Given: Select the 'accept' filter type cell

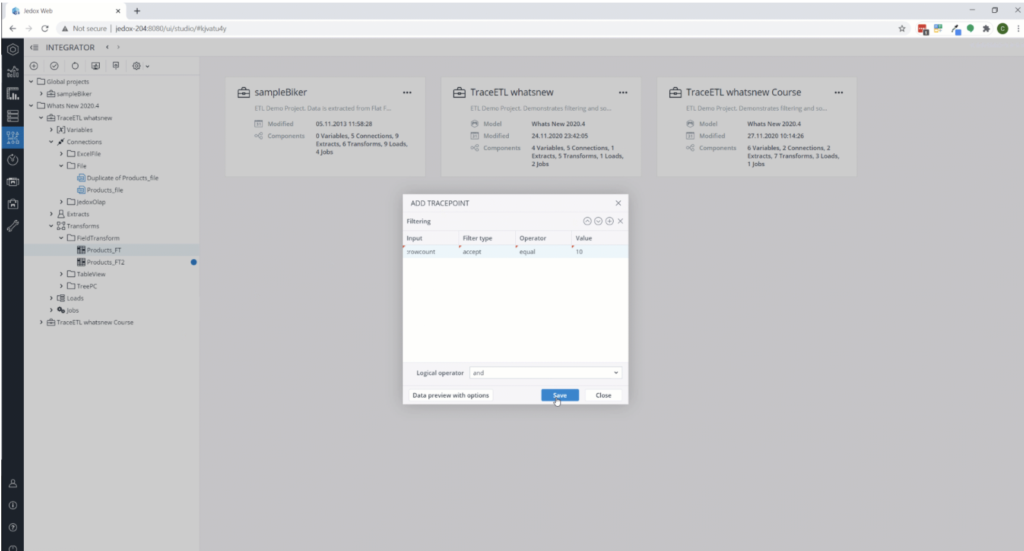Looking at the screenshot, I should (487, 251).
